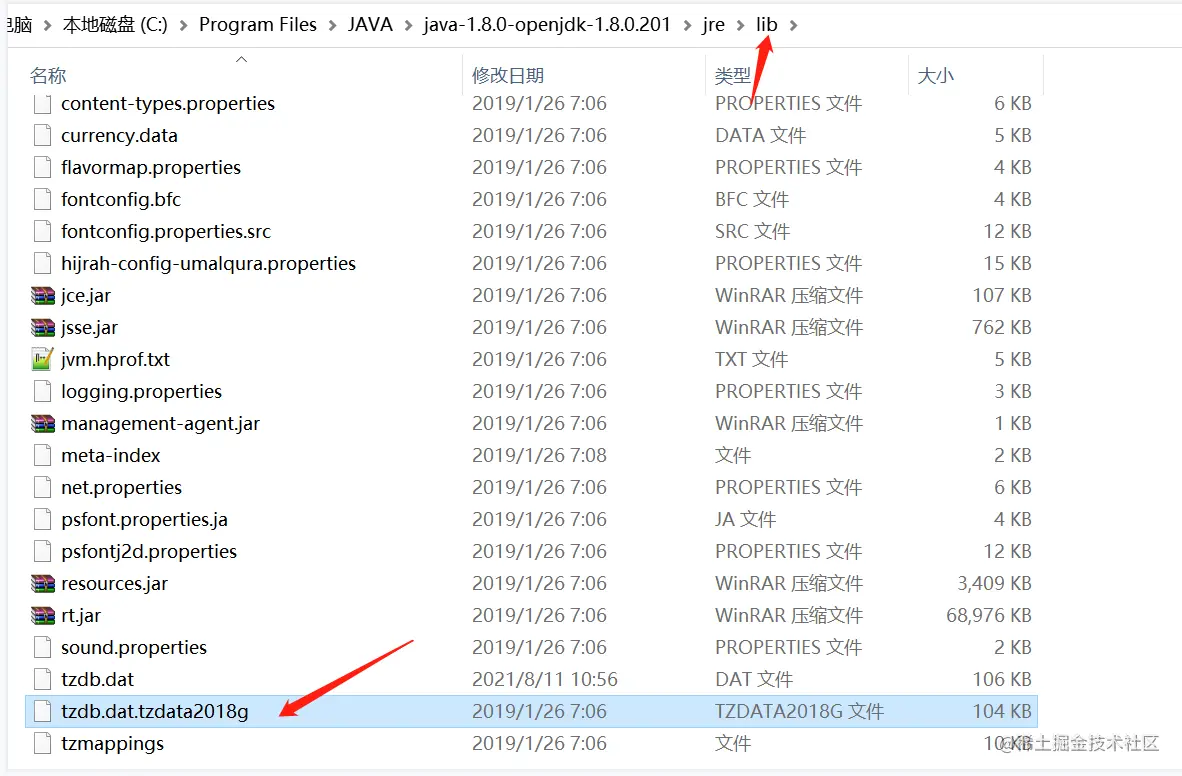Select file name jsse.jar
The image size is (1182, 776).
pos(89,327)
